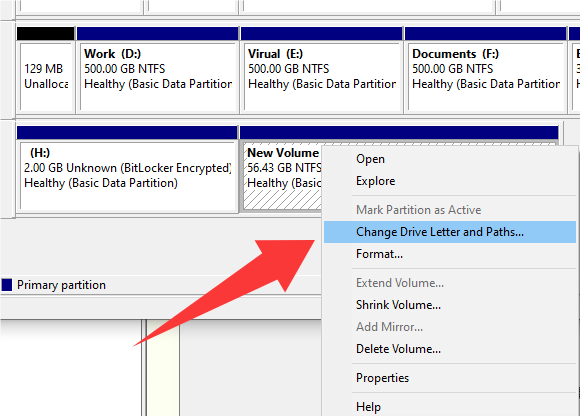Select the New Volume 56.43 GB partition
This screenshot has height=416, width=580.
282,177
